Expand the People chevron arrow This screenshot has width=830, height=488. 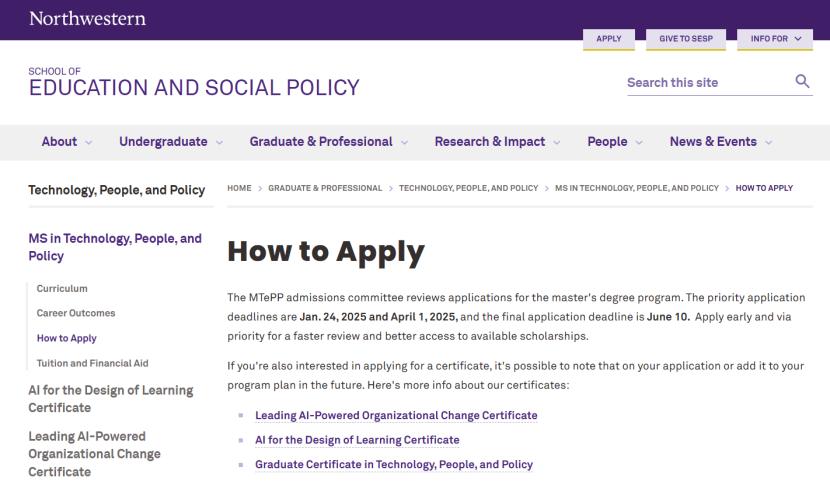tap(639, 142)
